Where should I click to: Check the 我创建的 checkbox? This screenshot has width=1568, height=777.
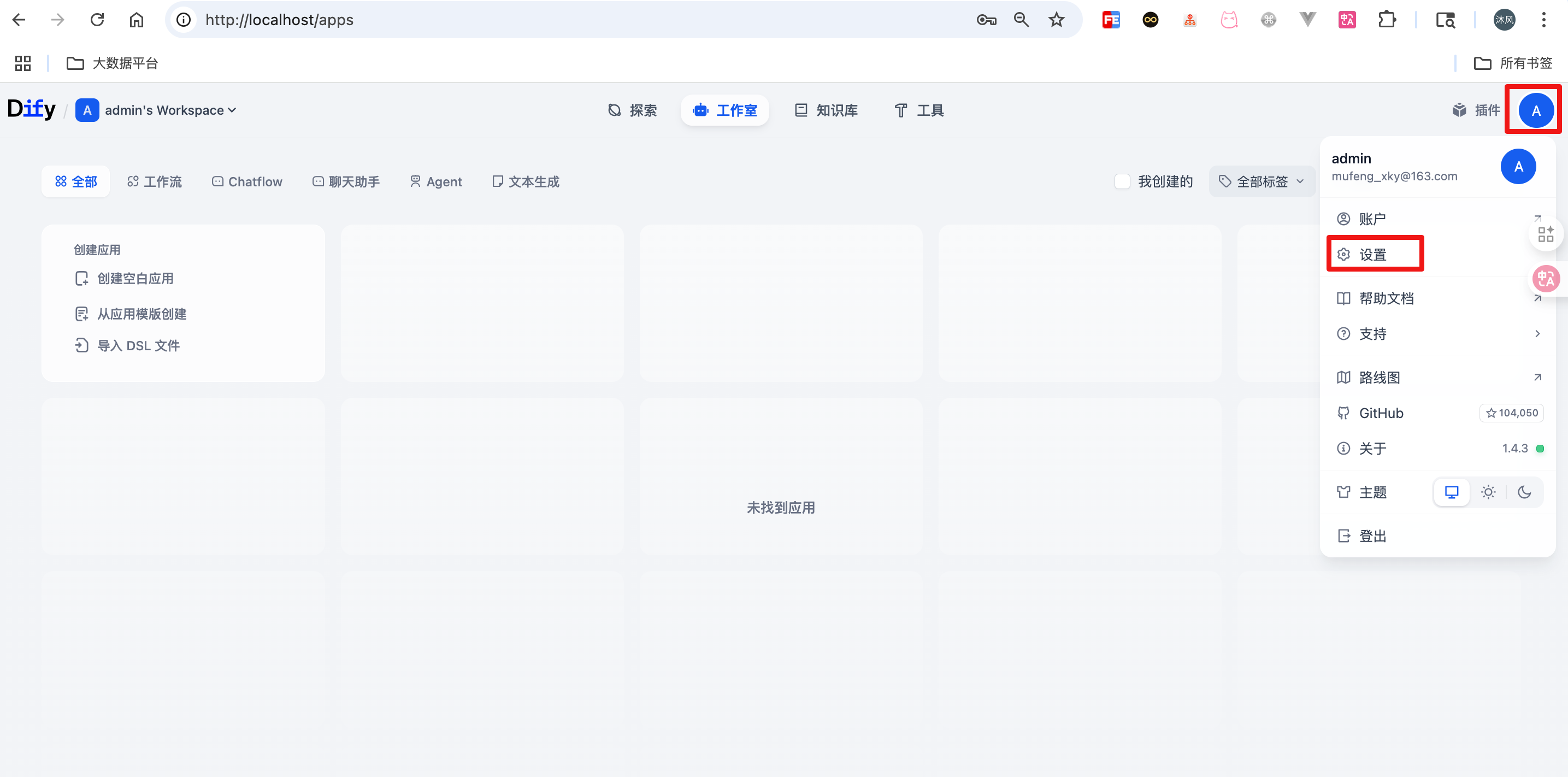(x=1122, y=181)
